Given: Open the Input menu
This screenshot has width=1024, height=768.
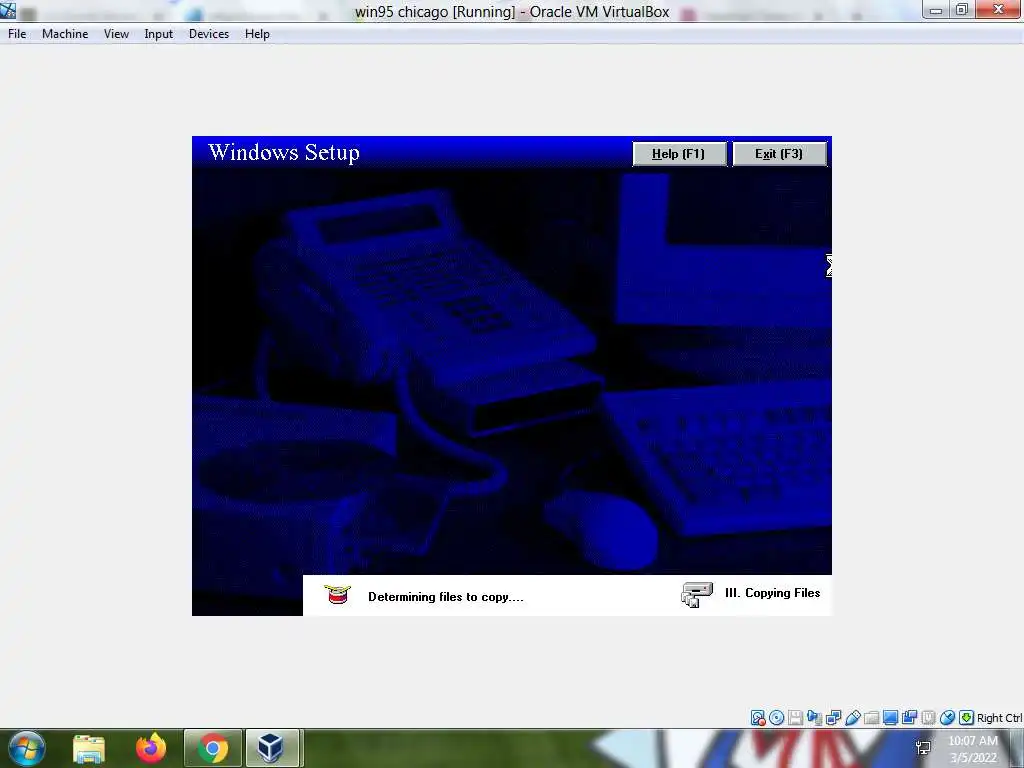Looking at the screenshot, I should pos(159,34).
